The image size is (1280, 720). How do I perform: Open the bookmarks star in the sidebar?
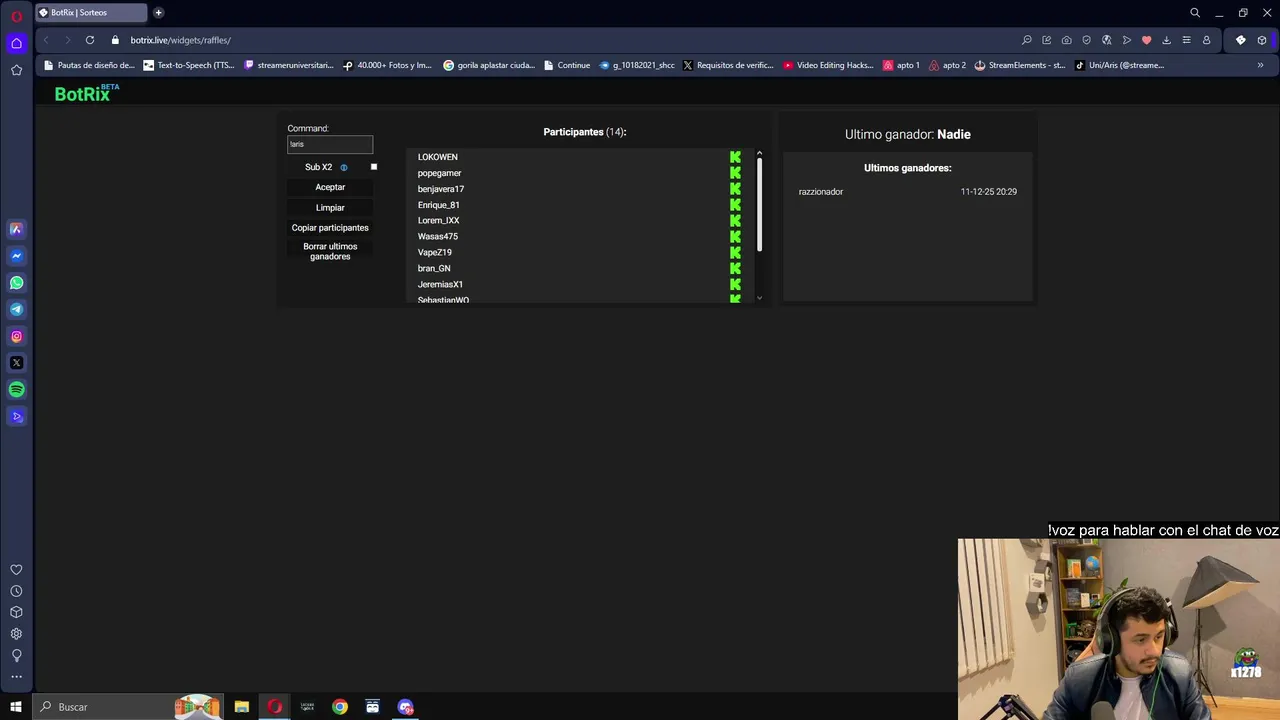tap(16, 70)
